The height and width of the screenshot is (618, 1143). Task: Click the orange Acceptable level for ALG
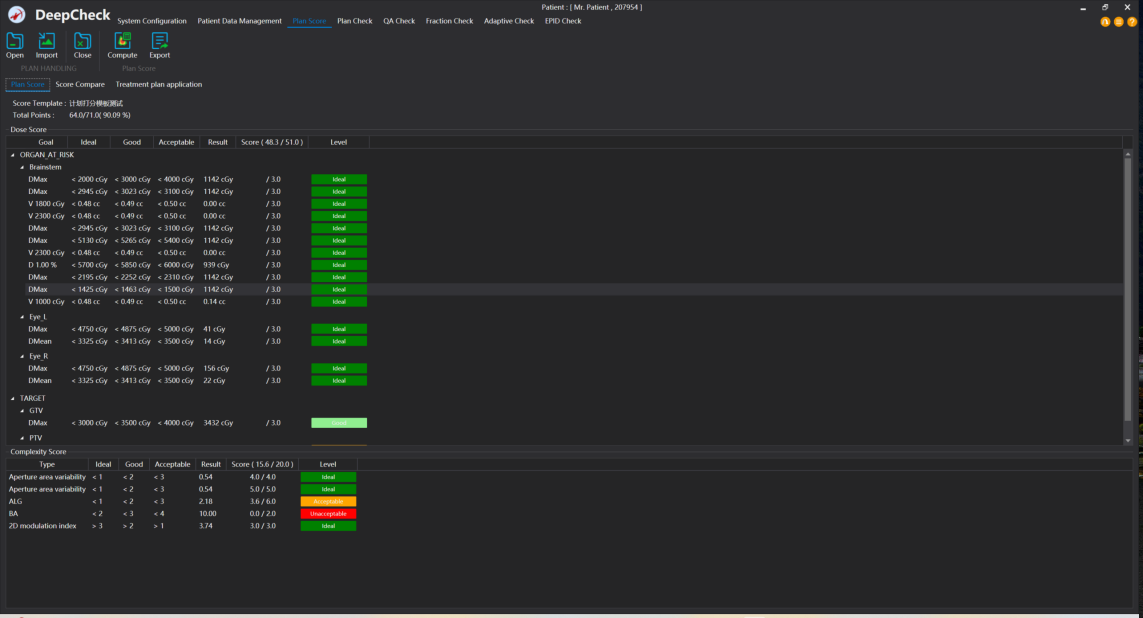point(328,502)
